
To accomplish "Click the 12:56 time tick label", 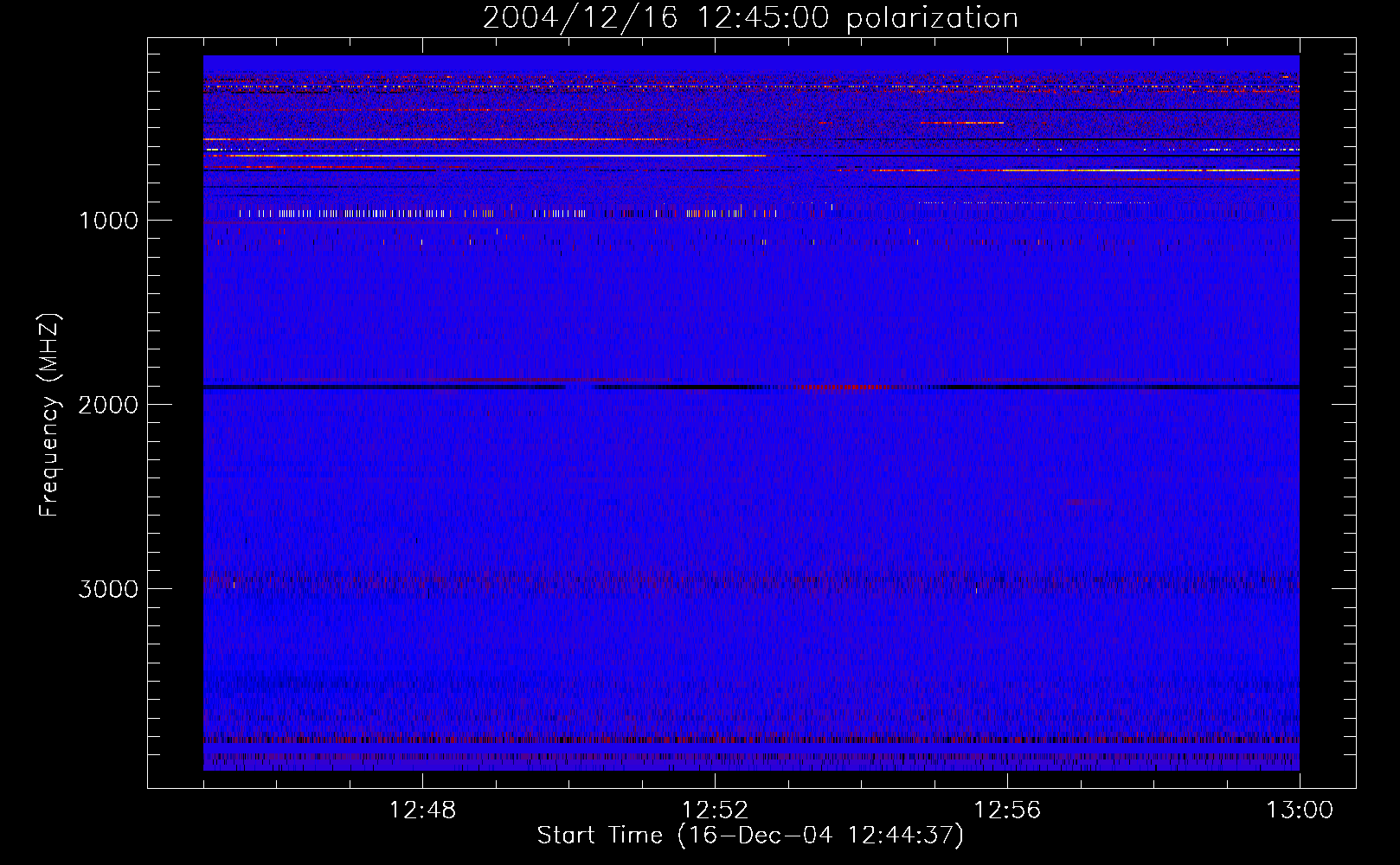I will point(1007,811).
